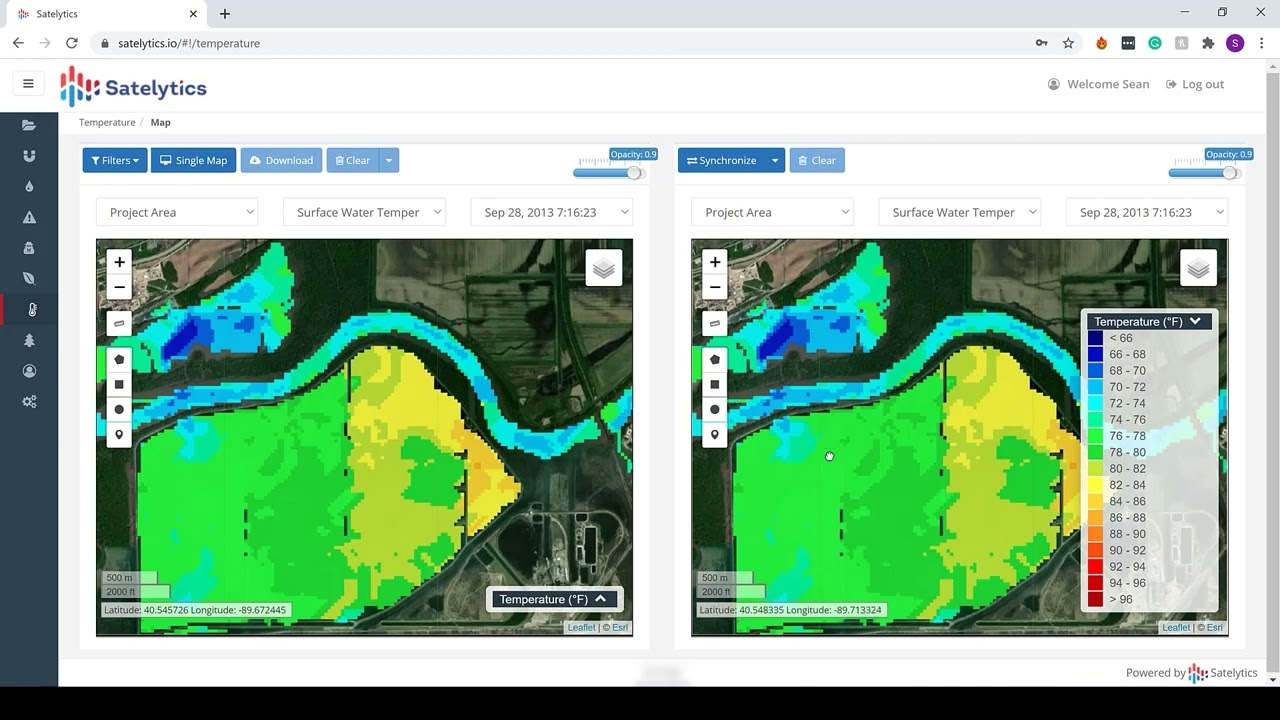Screen dimensions: 1280x720
Task: Select the polygon draw tool on left map
Action: pos(119,359)
